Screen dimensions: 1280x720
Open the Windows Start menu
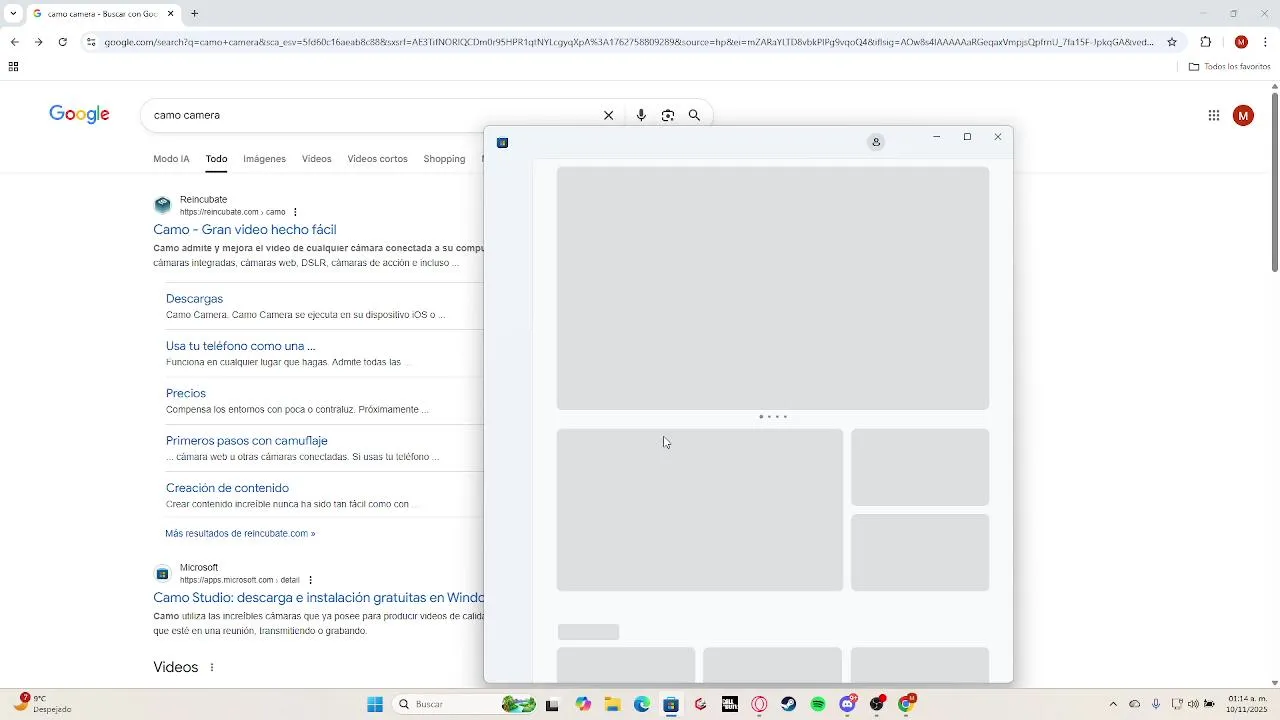pos(375,705)
